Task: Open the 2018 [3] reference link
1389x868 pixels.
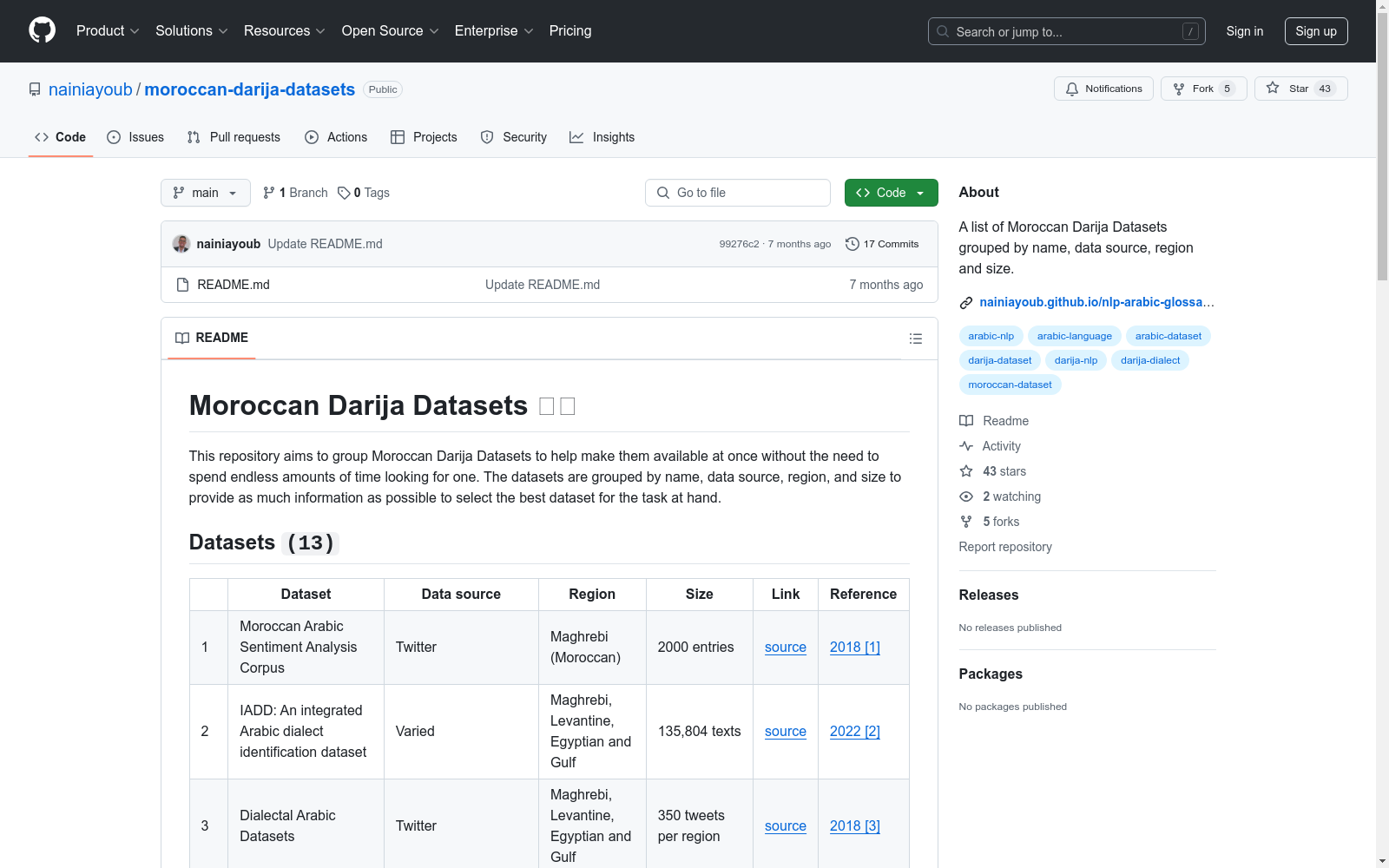Action: click(855, 826)
